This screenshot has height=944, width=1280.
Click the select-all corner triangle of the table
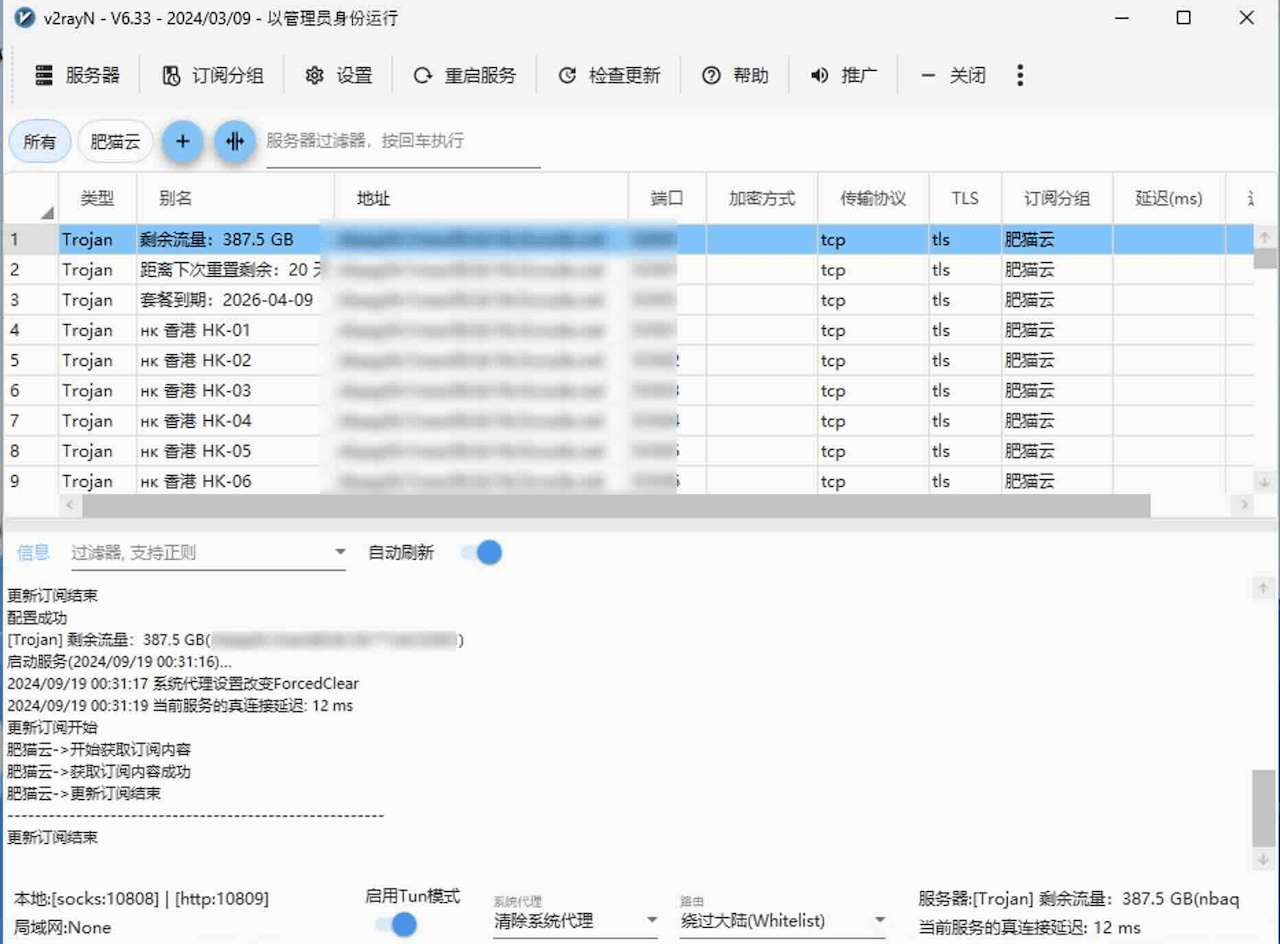click(46, 212)
